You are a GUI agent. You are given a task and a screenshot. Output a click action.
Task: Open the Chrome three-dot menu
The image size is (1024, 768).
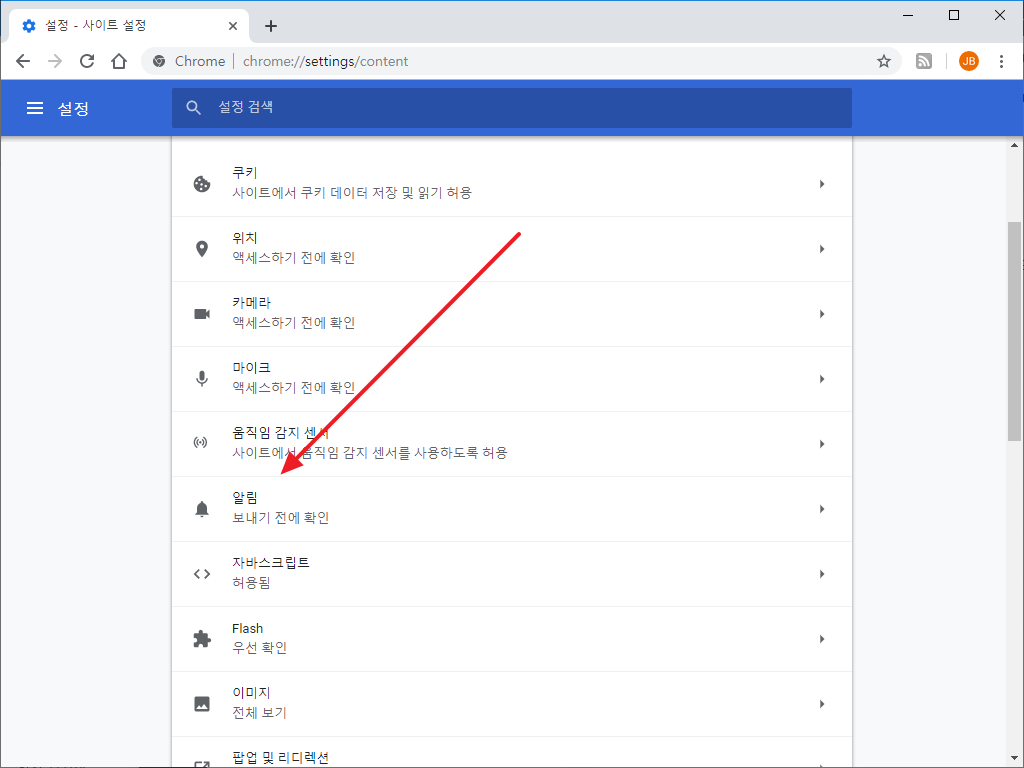(1001, 61)
